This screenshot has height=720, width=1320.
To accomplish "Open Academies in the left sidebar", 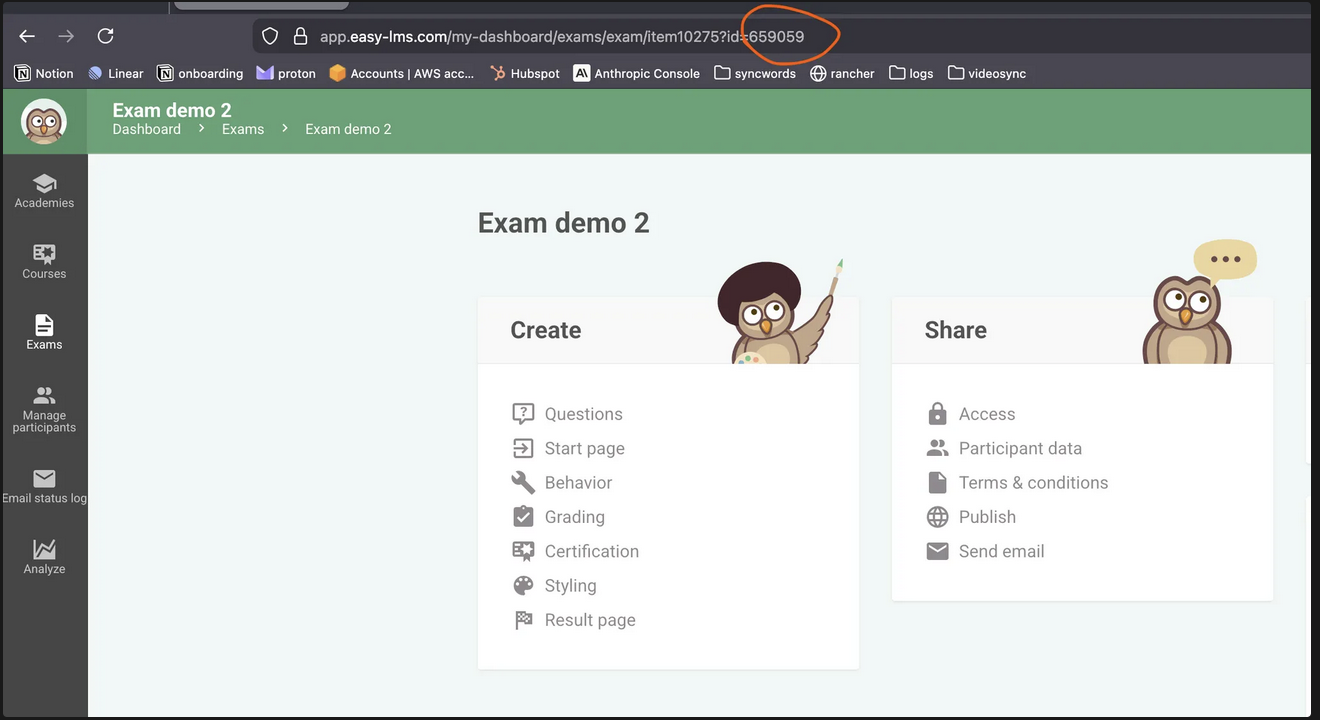I will 44,190.
